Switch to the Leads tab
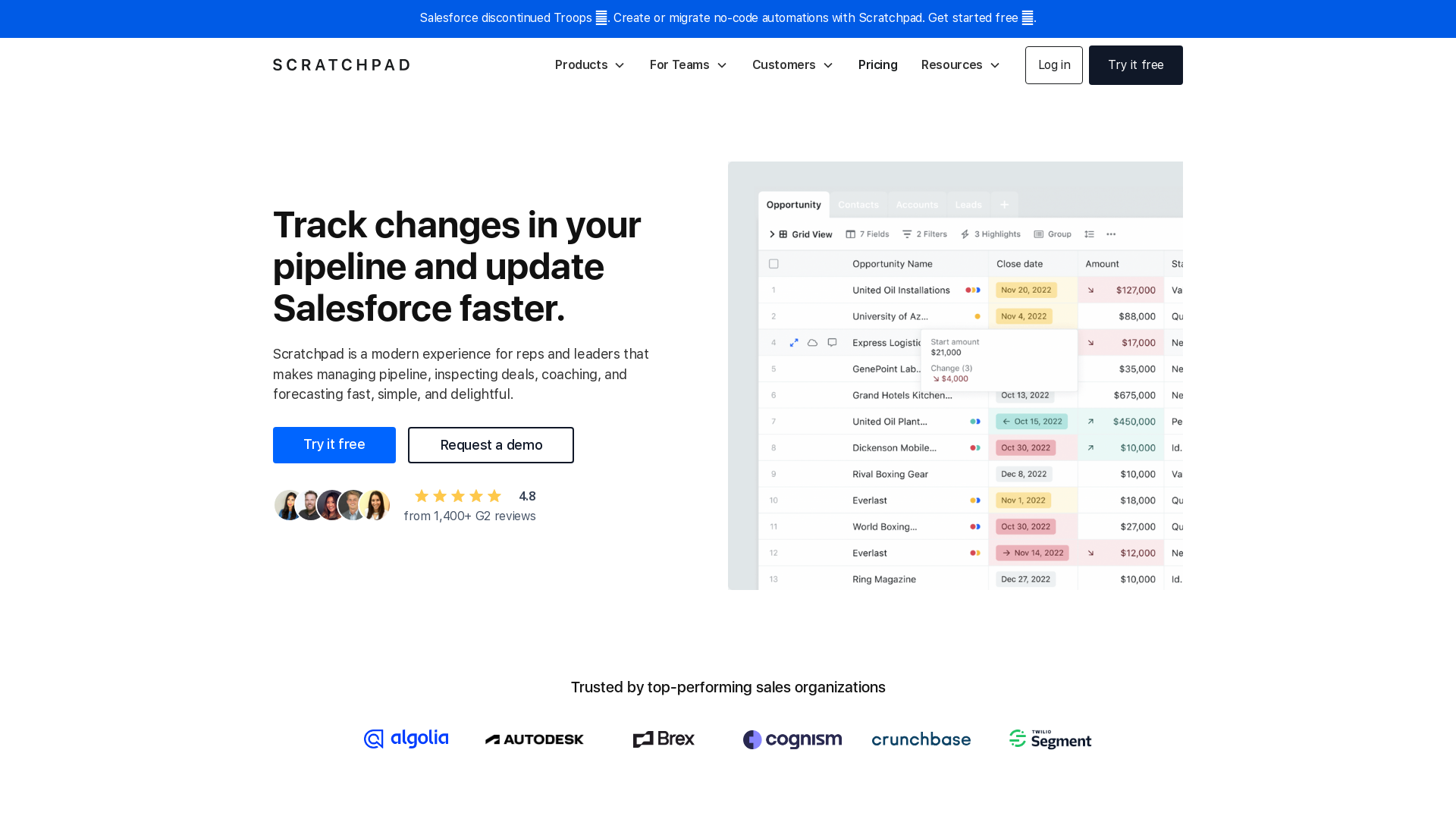1456x819 pixels. [x=968, y=205]
